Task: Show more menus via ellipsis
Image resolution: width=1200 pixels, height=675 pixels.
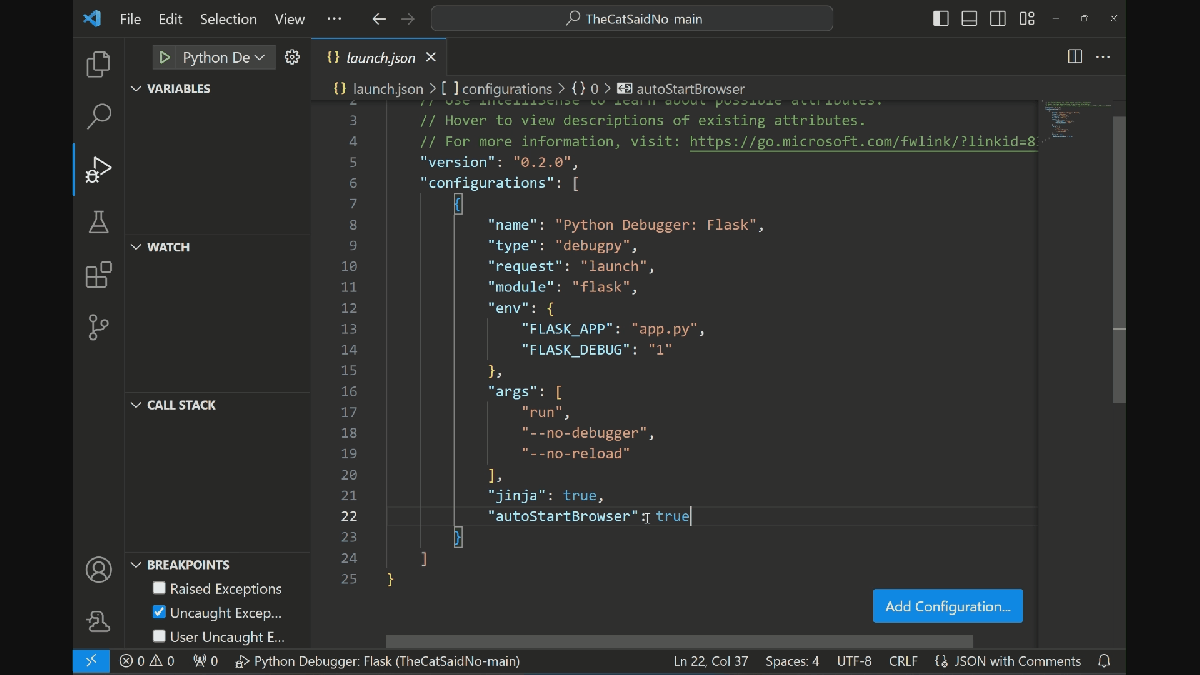Action: pos(334,19)
